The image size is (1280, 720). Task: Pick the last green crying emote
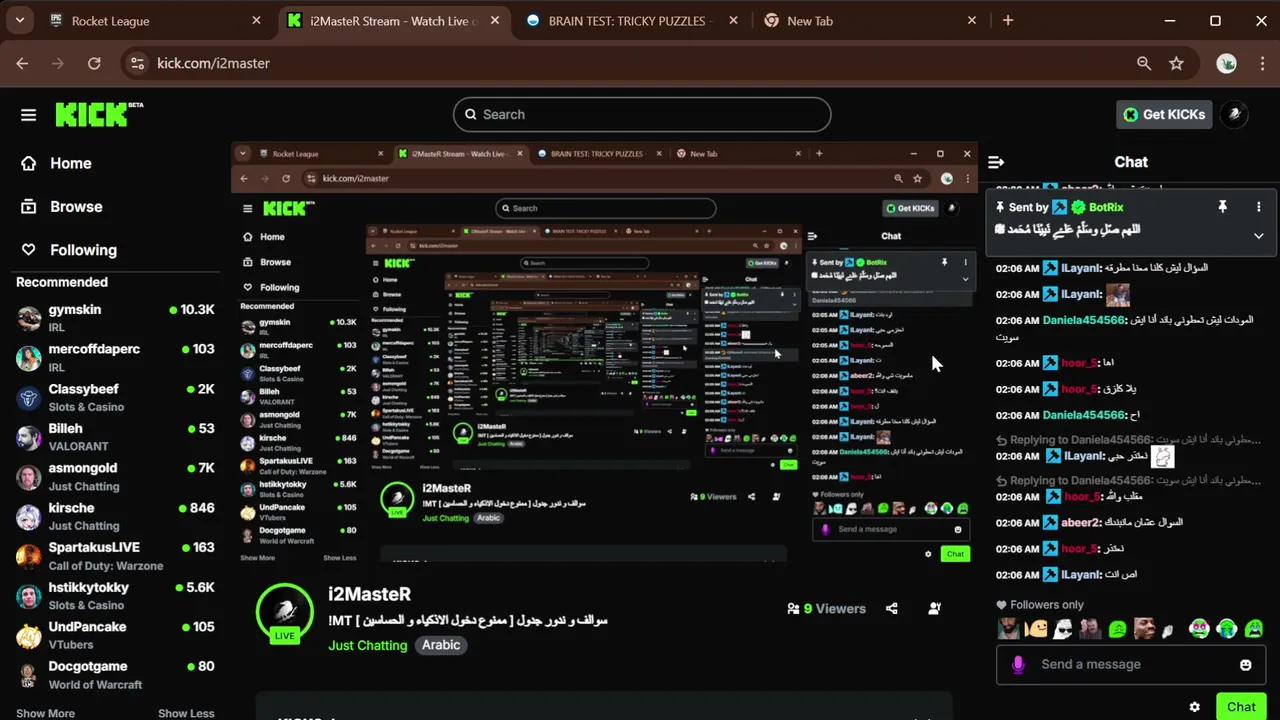click(x=1253, y=629)
